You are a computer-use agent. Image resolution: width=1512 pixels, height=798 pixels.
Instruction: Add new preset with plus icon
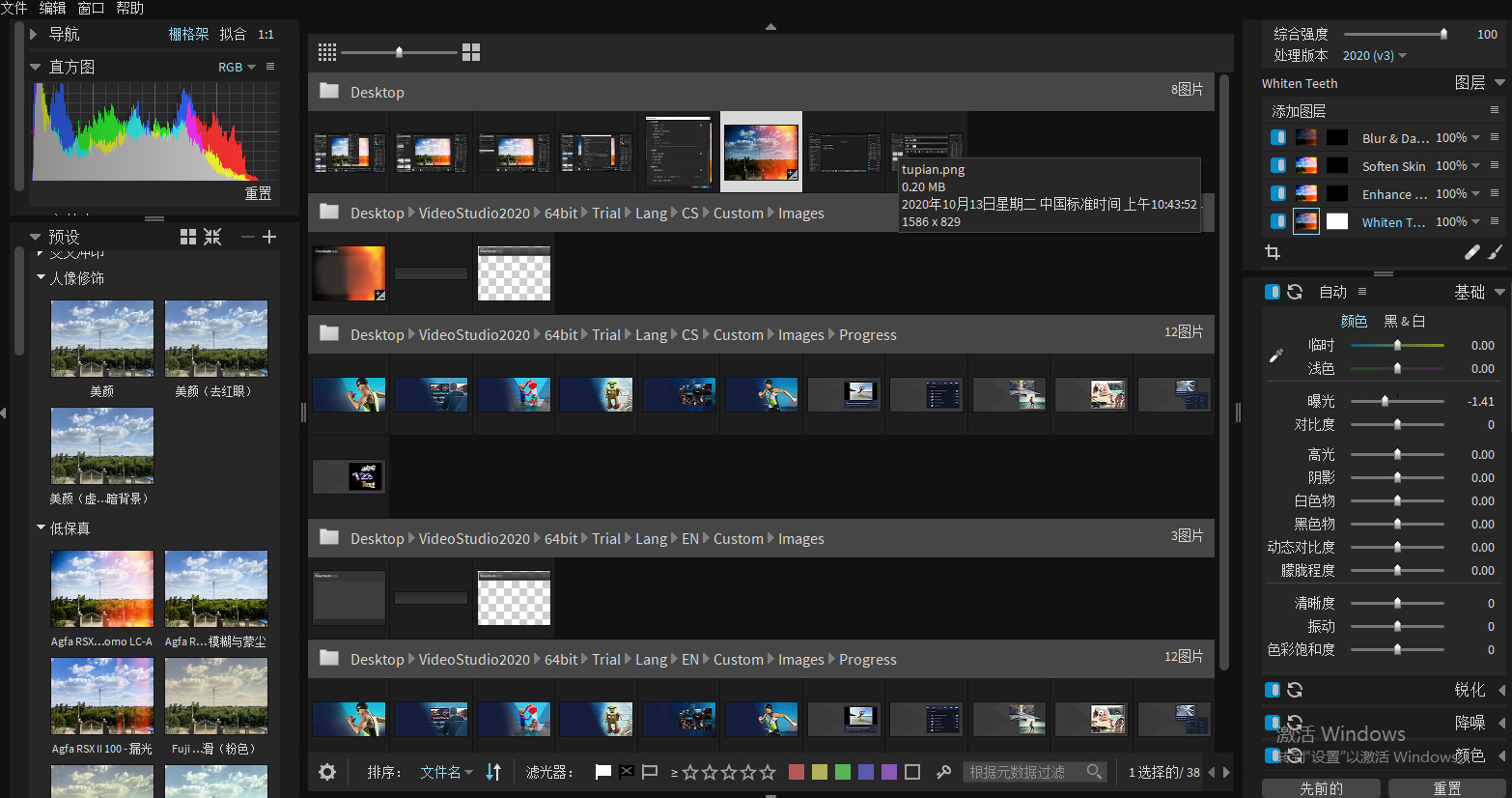269,237
